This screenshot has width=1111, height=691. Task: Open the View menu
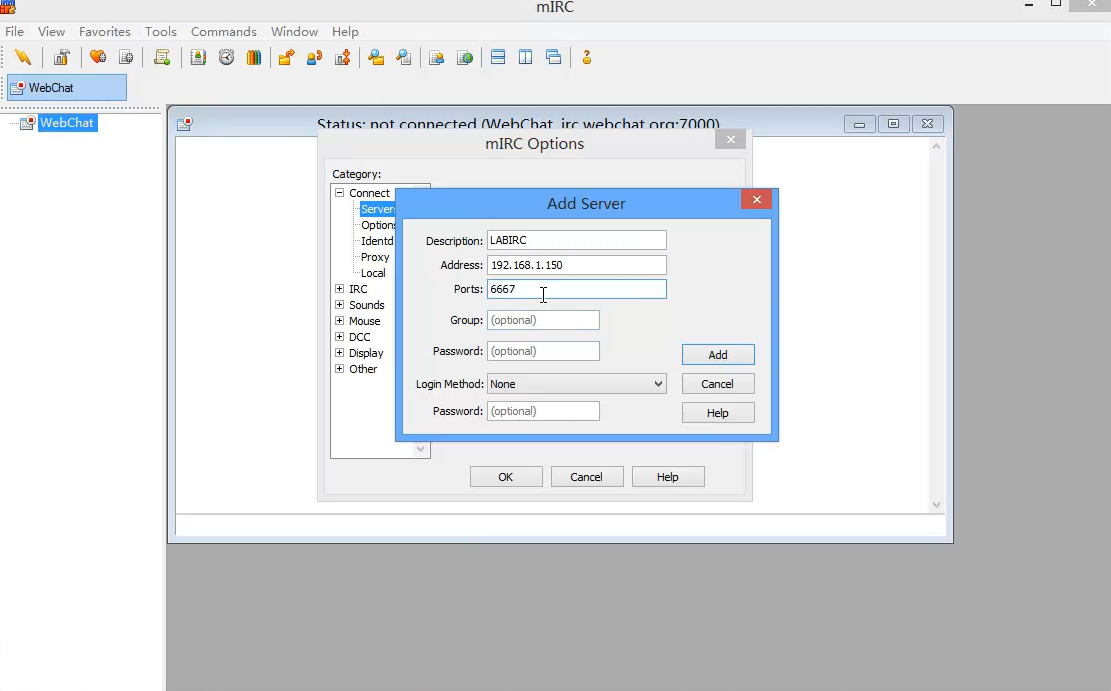(51, 32)
